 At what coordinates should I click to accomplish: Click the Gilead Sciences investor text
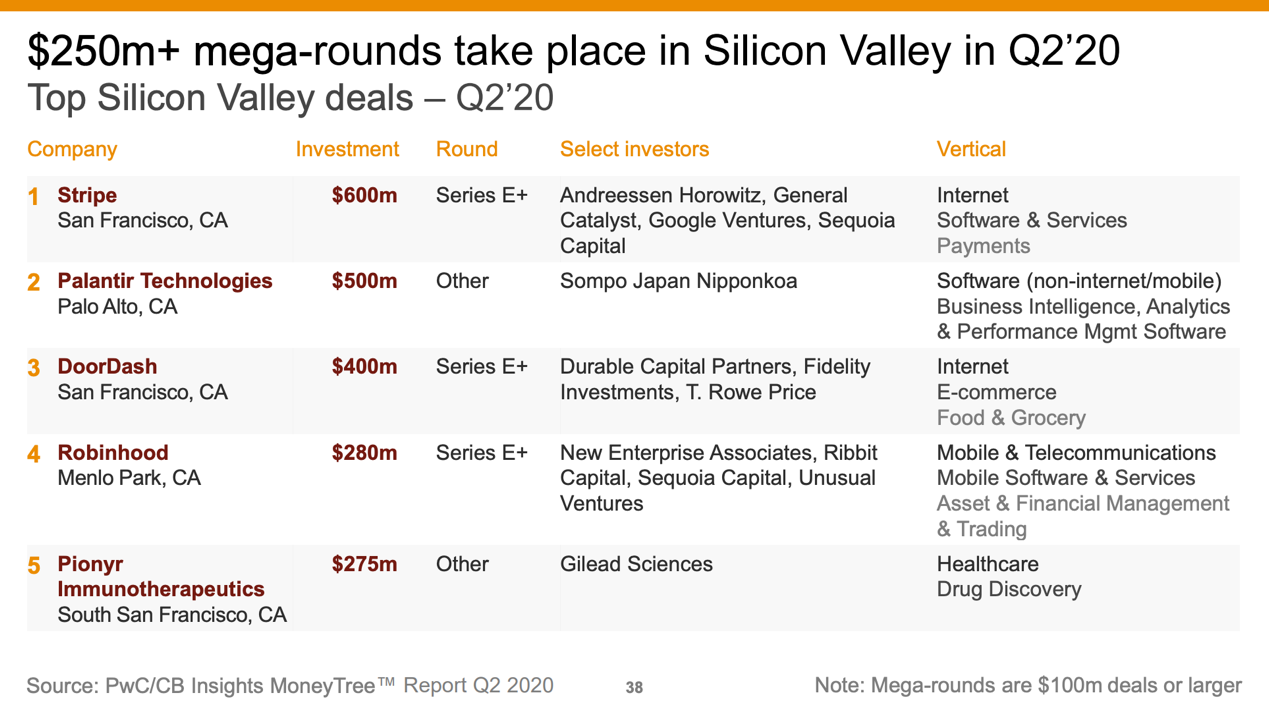click(x=636, y=565)
